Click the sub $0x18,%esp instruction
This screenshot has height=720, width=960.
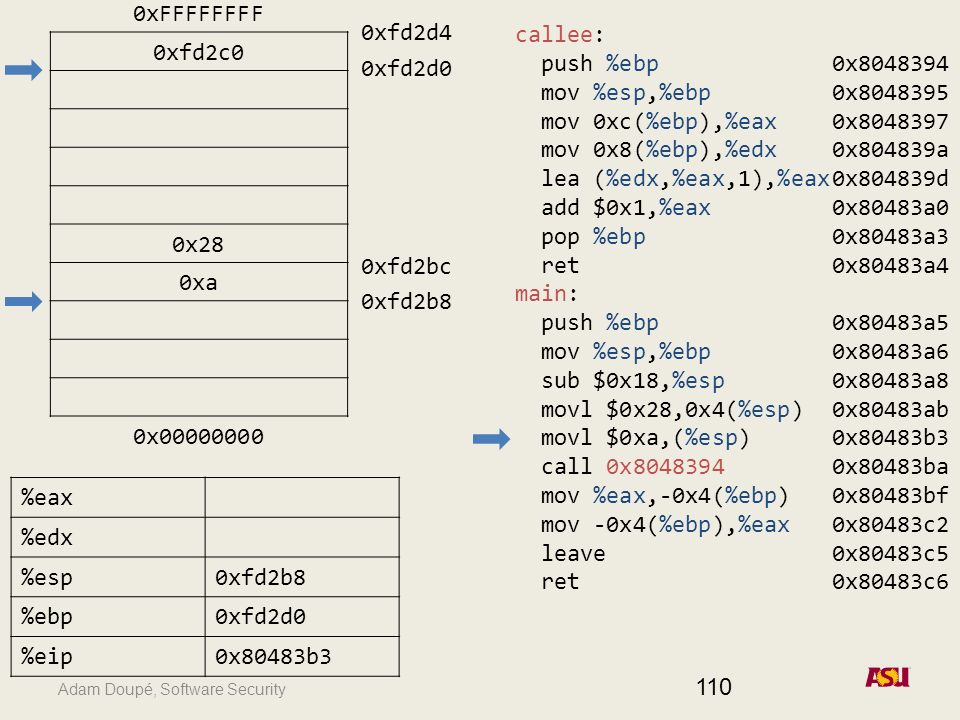click(632, 381)
